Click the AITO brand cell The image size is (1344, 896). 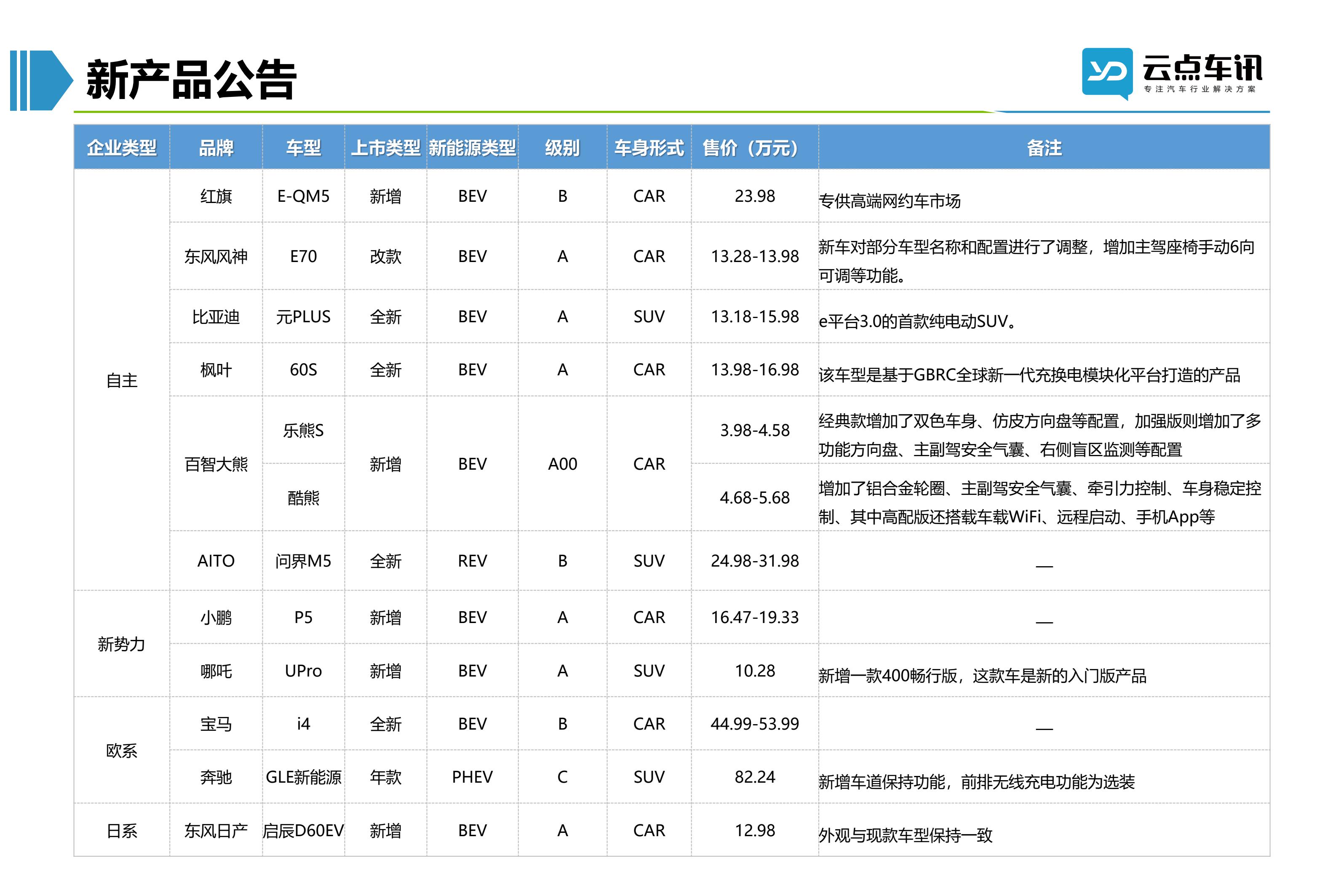pos(216,561)
